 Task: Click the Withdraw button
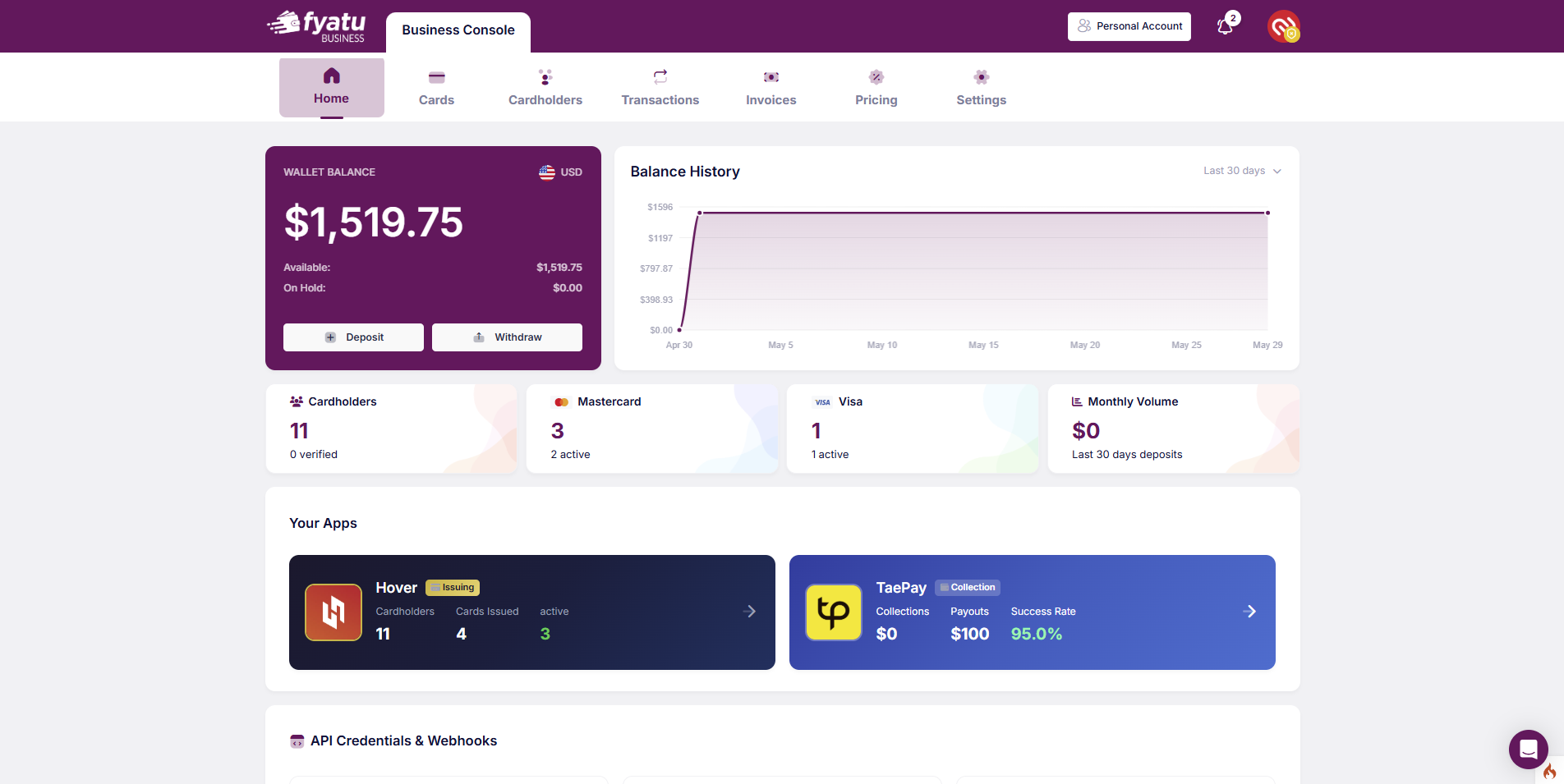point(508,337)
